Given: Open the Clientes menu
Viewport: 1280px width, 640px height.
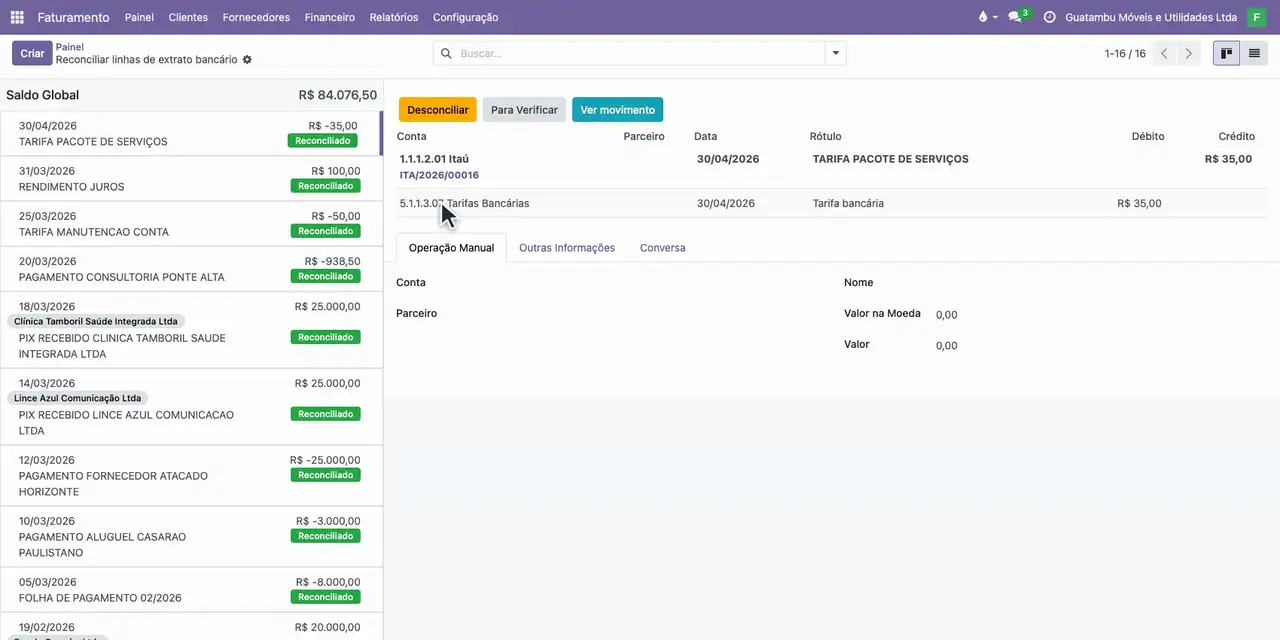Looking at the screenshot, I should click(188, 17).
